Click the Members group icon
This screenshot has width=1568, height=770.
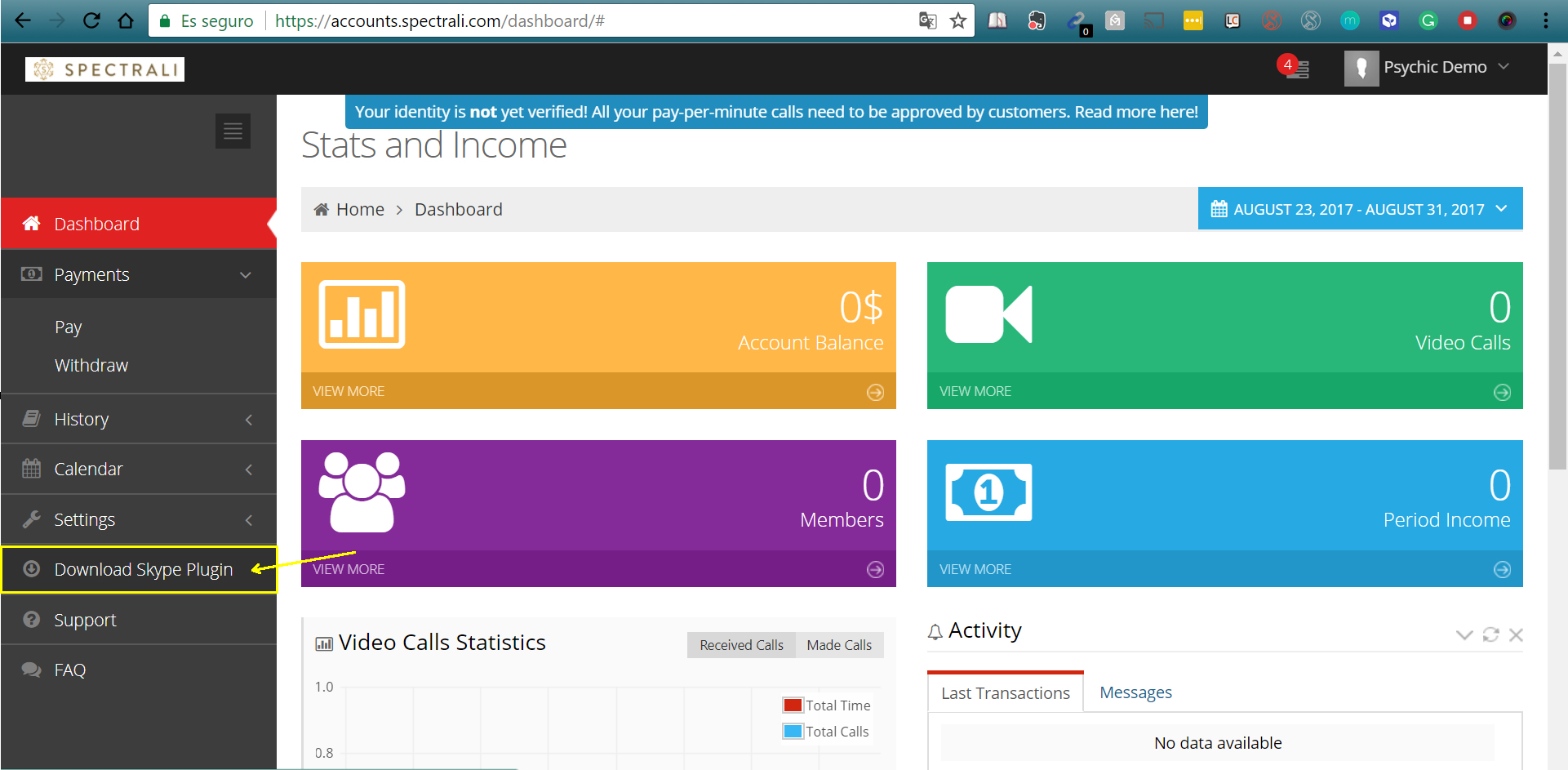362,492
